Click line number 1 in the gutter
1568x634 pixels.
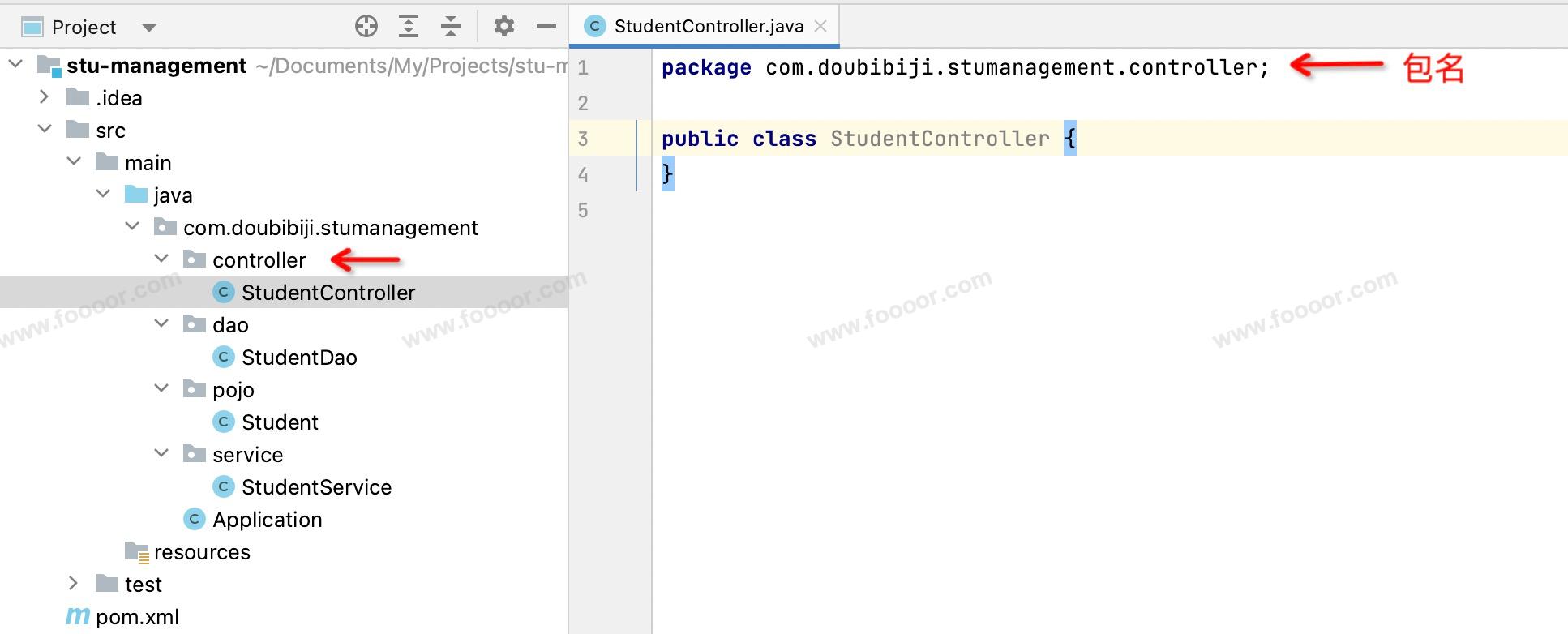583,68
